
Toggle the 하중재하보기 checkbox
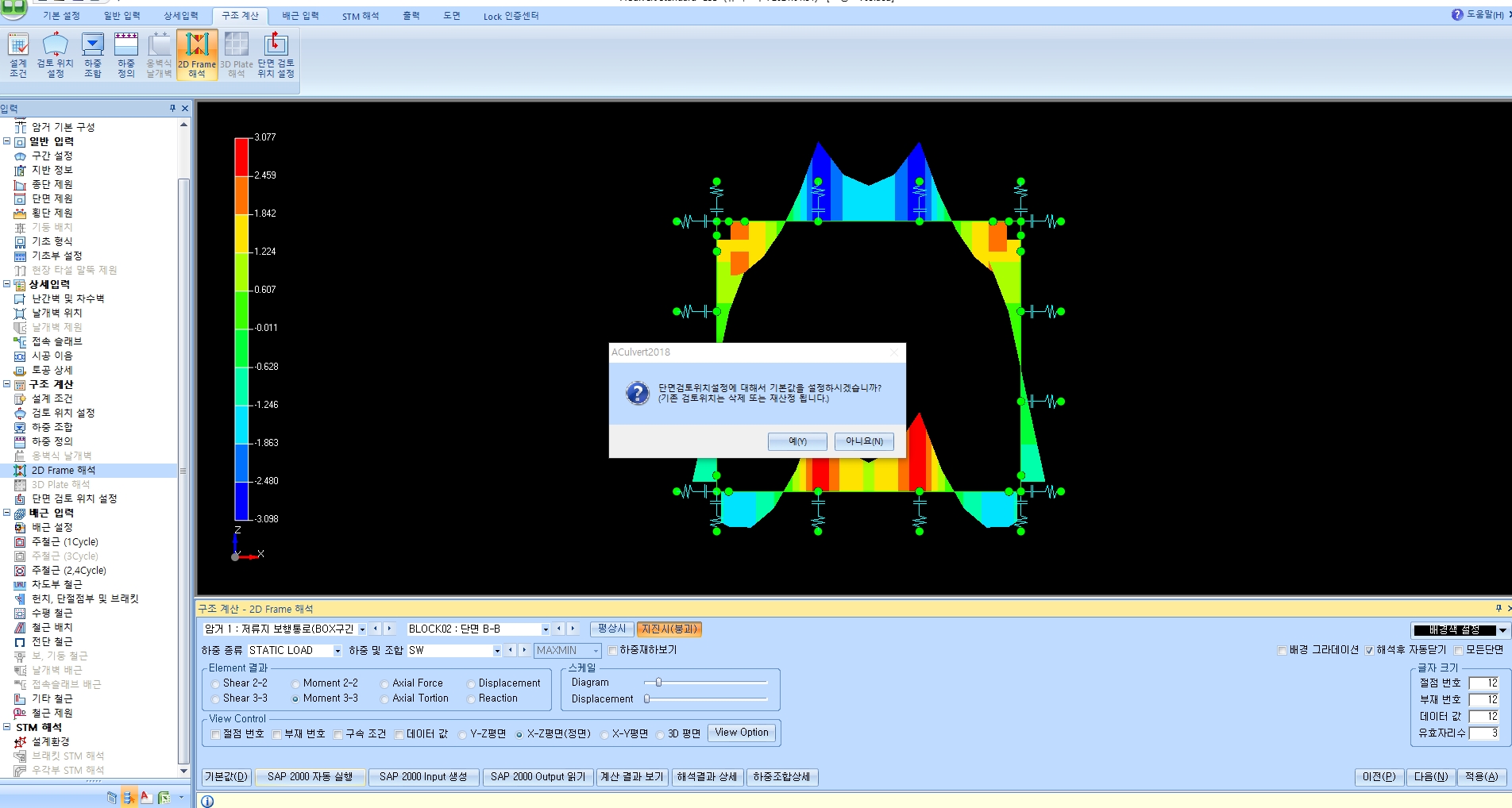click(612, 650)
